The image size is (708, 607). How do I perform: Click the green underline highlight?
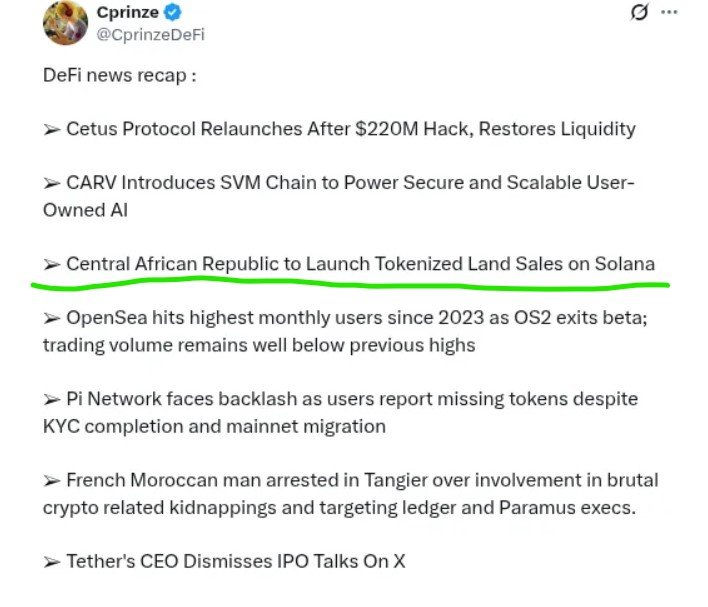pyautogui.click(x=350, y=285)
